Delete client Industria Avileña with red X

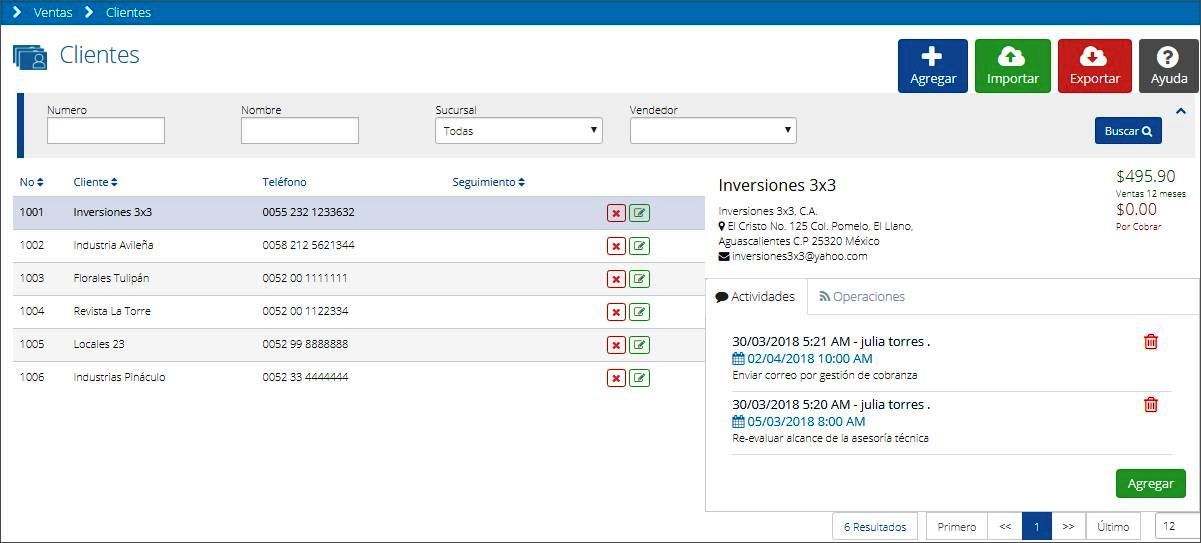point(616,246)
